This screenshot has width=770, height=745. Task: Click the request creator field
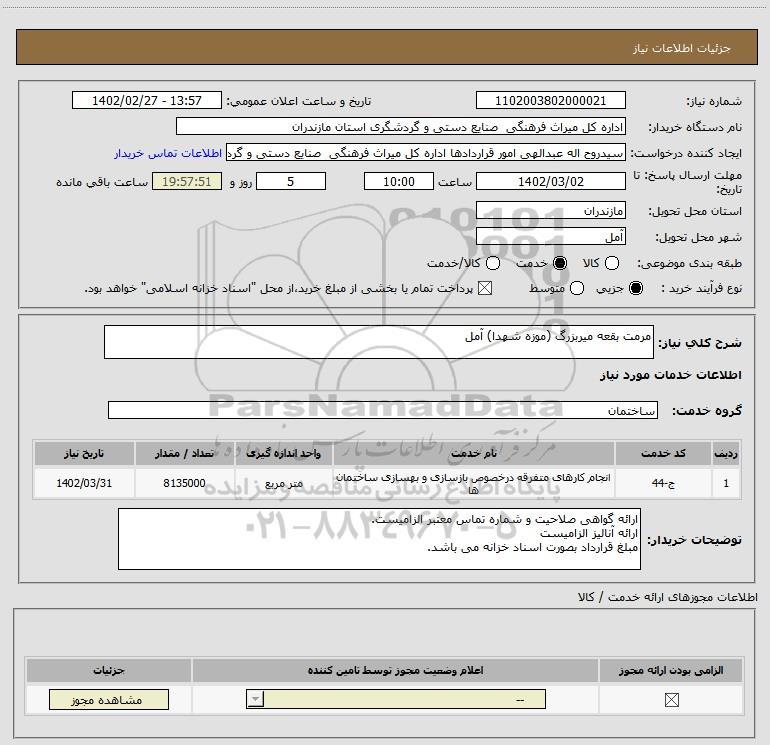426,153
